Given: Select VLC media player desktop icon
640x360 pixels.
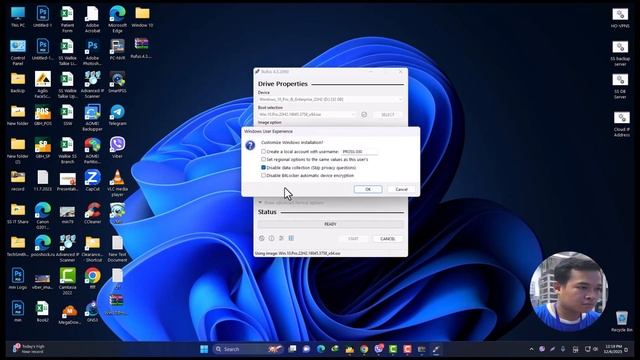Looking at the screenshot, I should click(x=117, y=183).
